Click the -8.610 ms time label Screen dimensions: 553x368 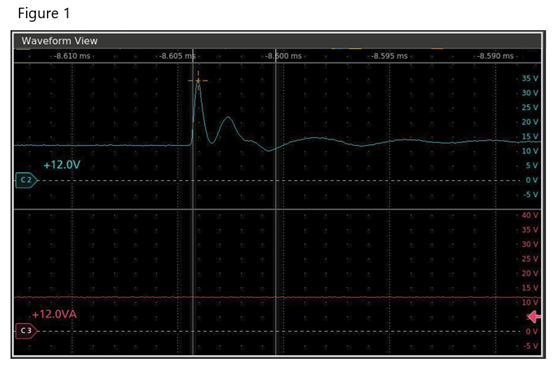point(73,56)
